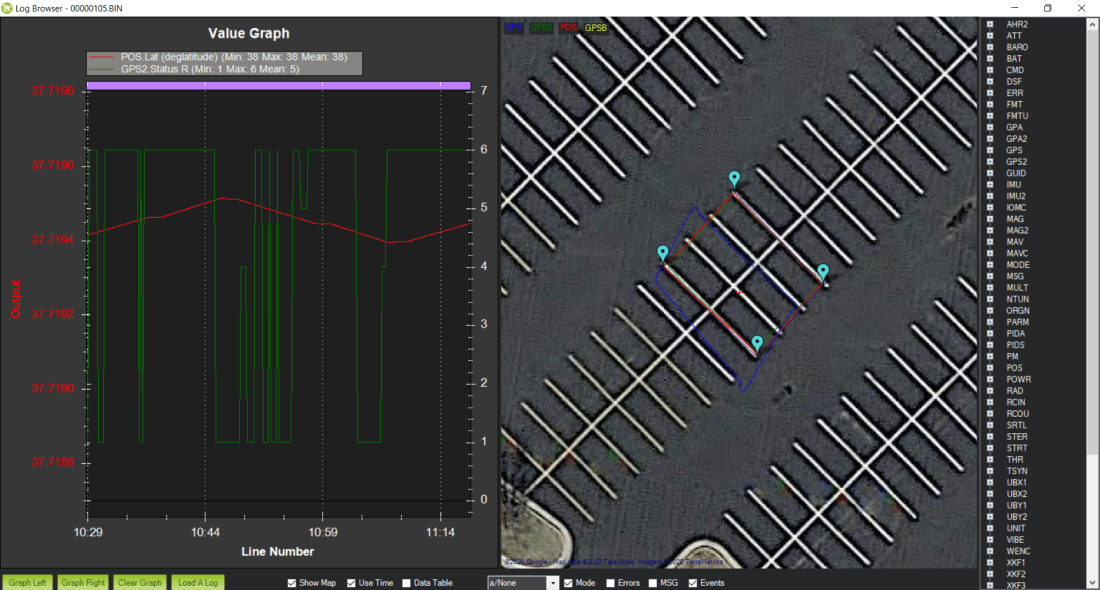This screenshot has height=590, width=1100.
Task: Expand the GPS2 message node
Action: click(990, 161)
